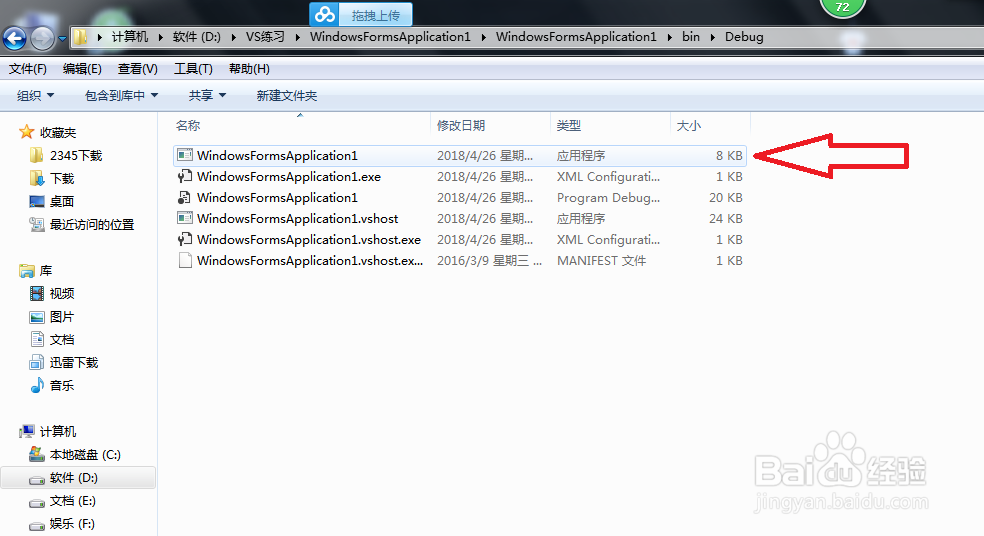Select 软件 (D:) drive in sidebar
The image size is (984, 536).
click(78, 478)
